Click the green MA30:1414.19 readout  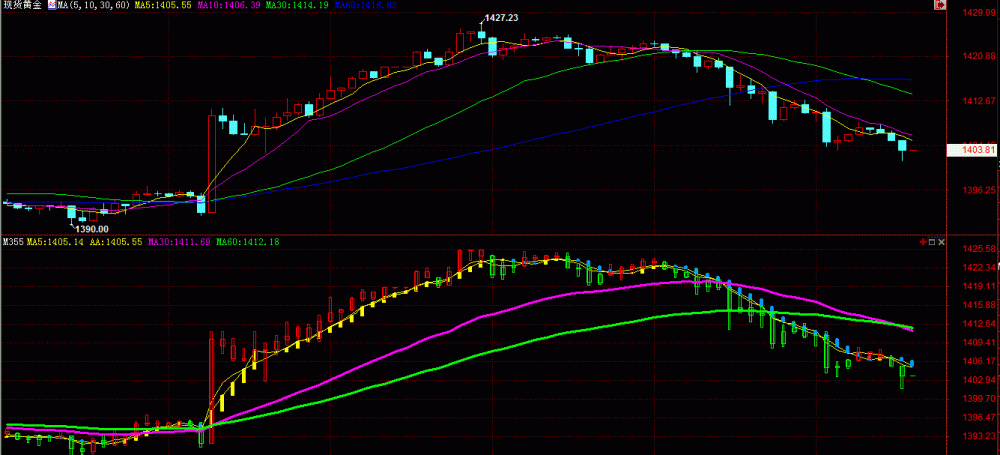297,5
